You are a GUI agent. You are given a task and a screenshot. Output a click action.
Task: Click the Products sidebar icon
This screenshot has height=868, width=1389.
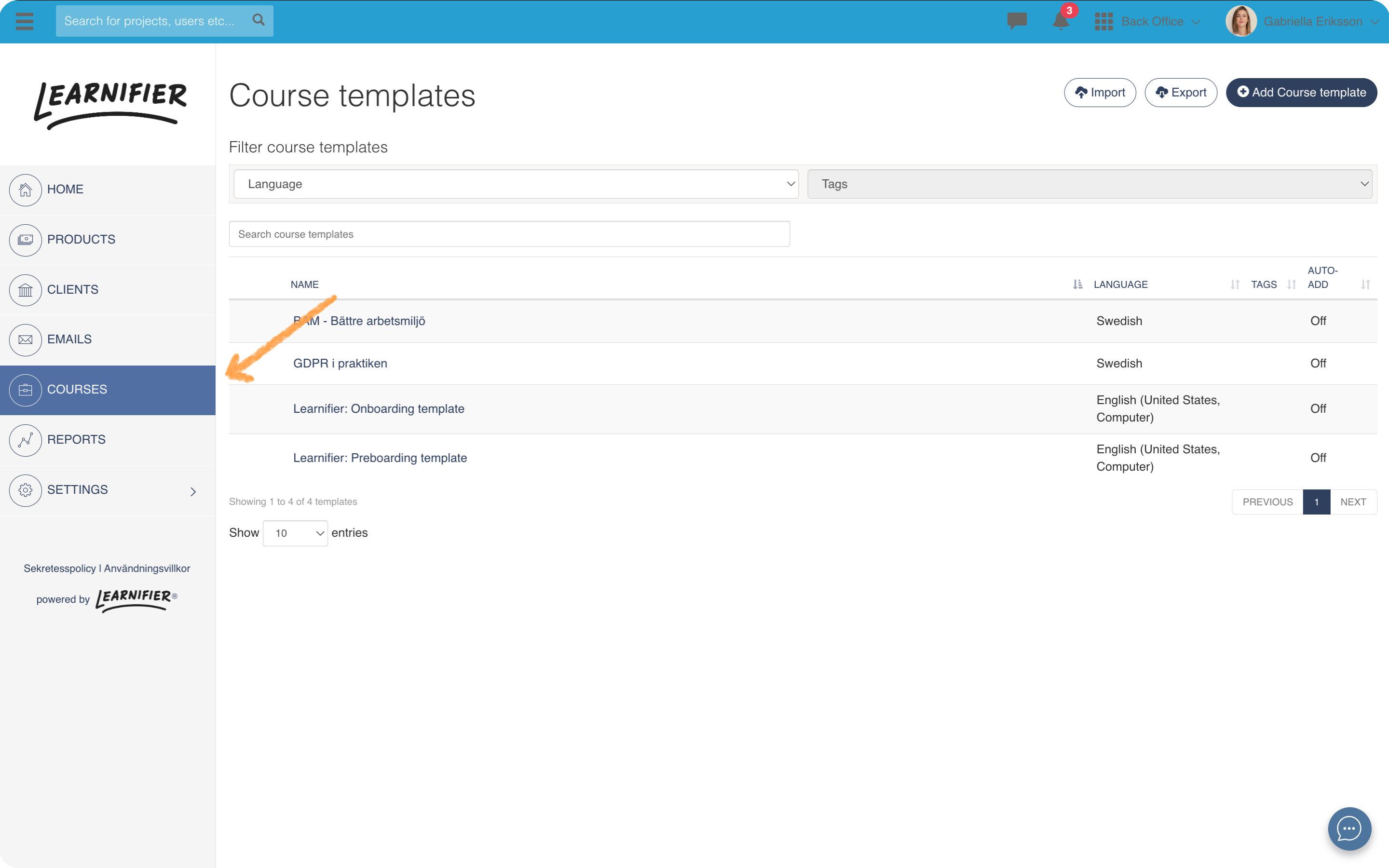pos(25,240)
